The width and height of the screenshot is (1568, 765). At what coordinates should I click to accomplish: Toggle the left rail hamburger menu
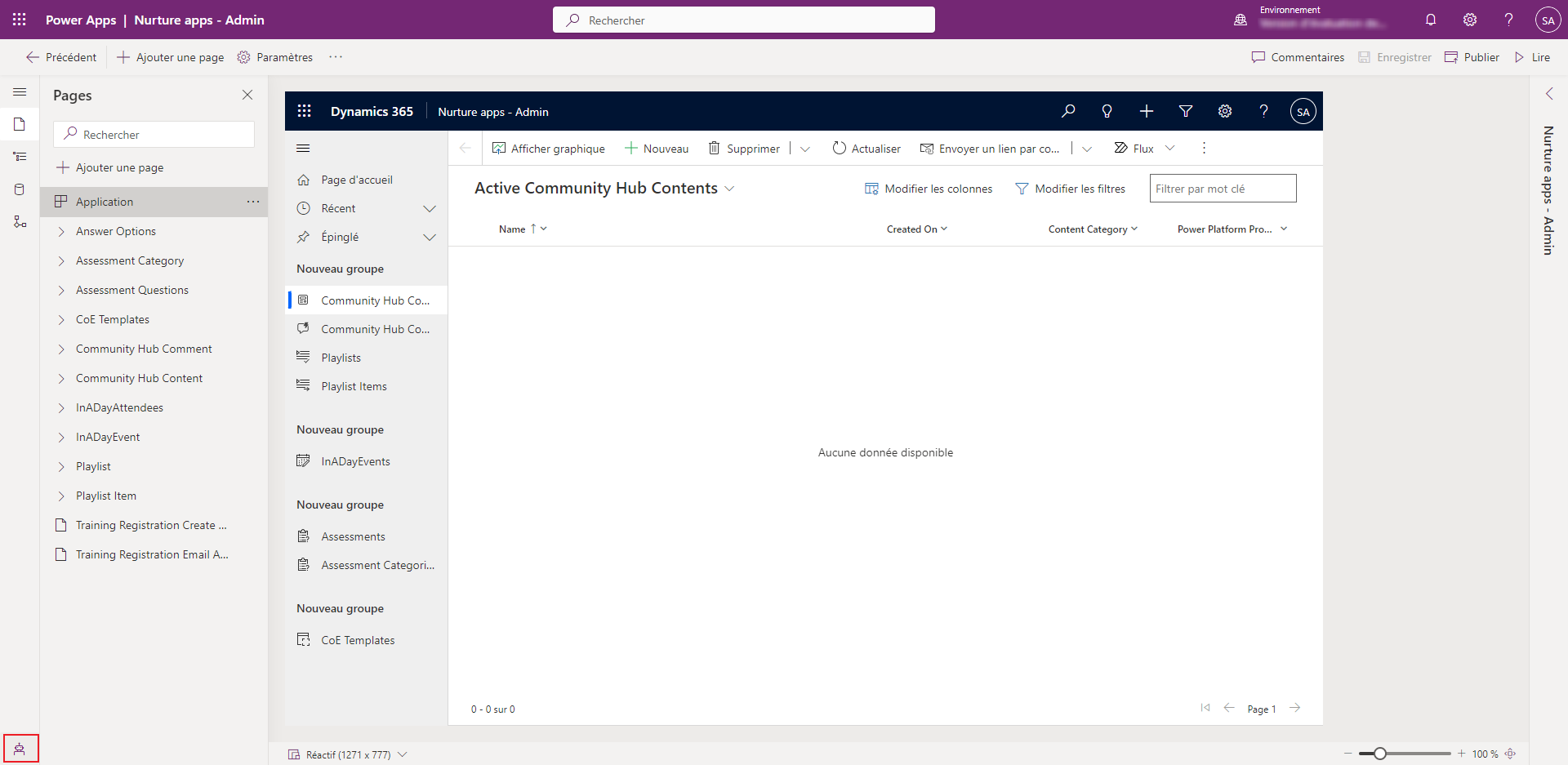(20, 92)
